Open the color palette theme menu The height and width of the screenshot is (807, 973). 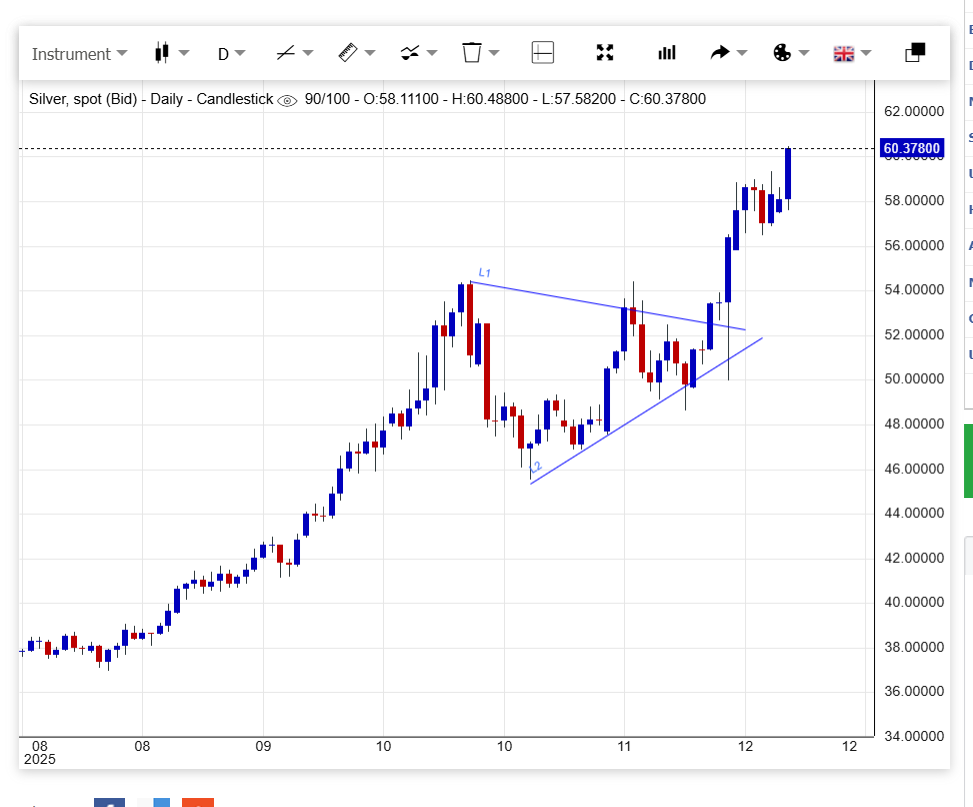(x=783, y=53)
